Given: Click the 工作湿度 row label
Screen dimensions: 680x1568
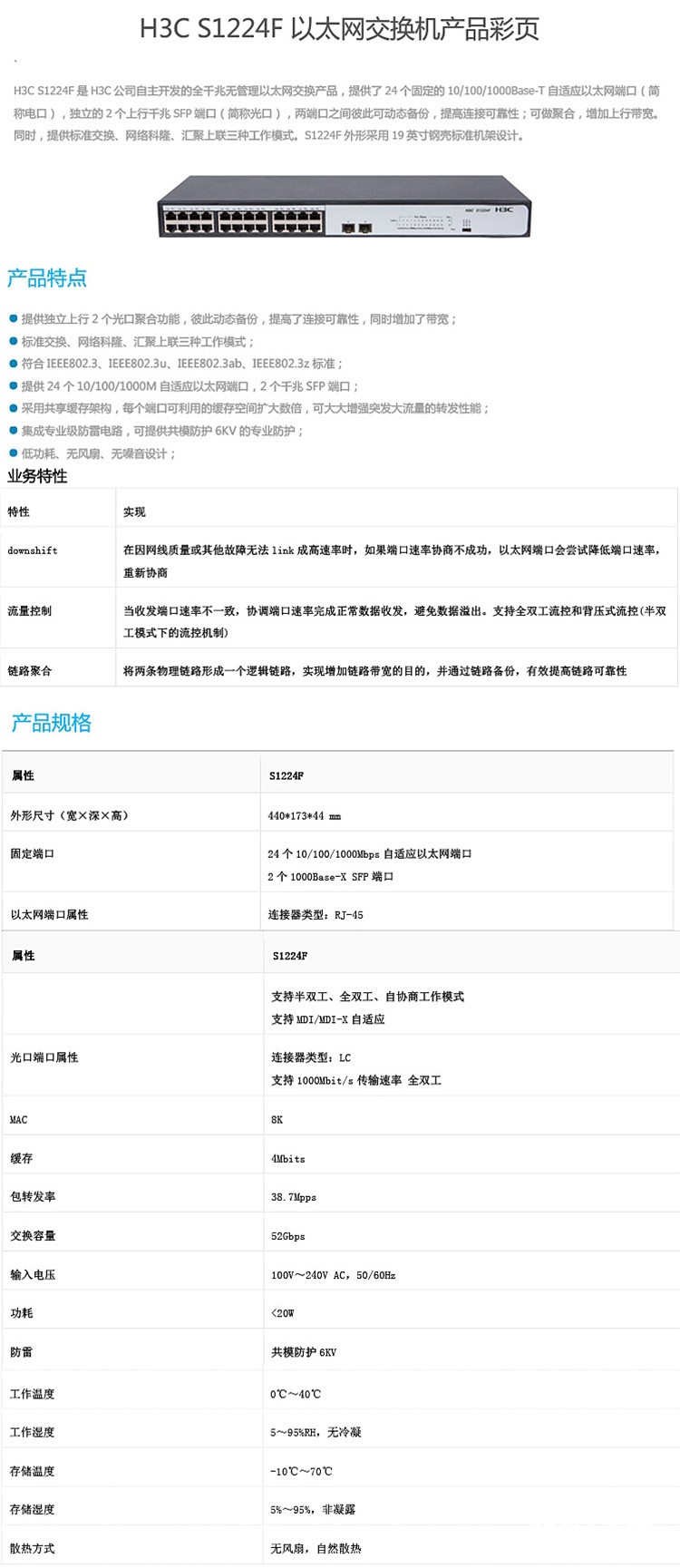Looking at the screenshot, I should pos(33,1432).
